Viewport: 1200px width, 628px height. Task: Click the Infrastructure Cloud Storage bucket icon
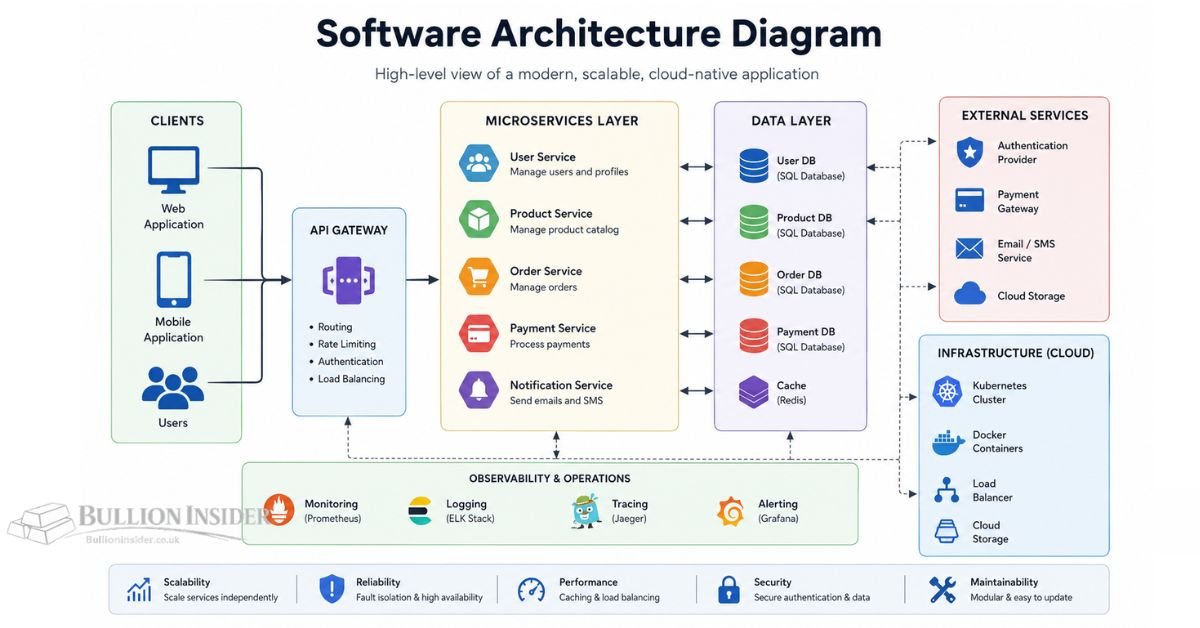tap(947, 532)
